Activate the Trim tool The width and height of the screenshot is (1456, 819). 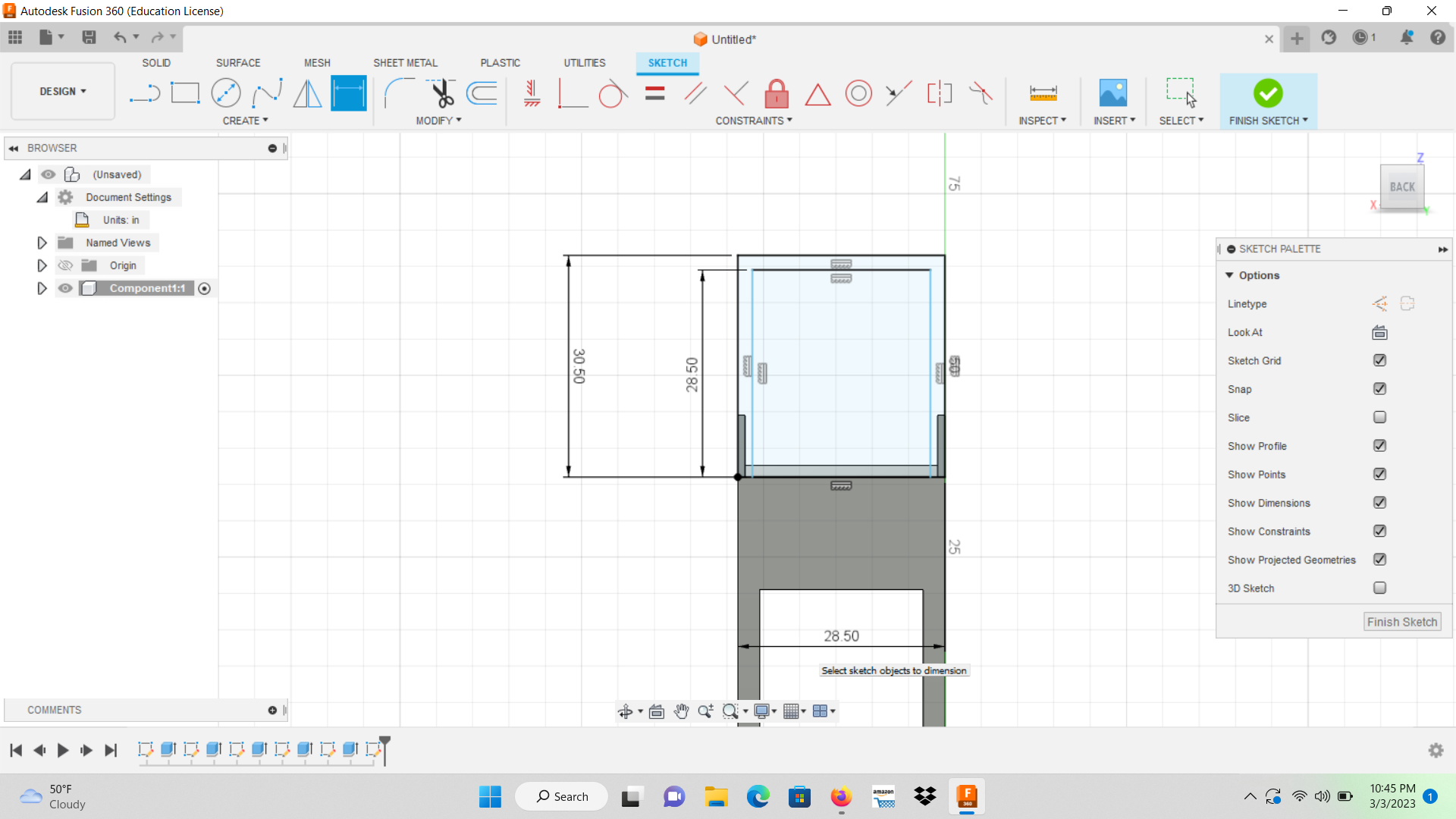pos(442,93)
